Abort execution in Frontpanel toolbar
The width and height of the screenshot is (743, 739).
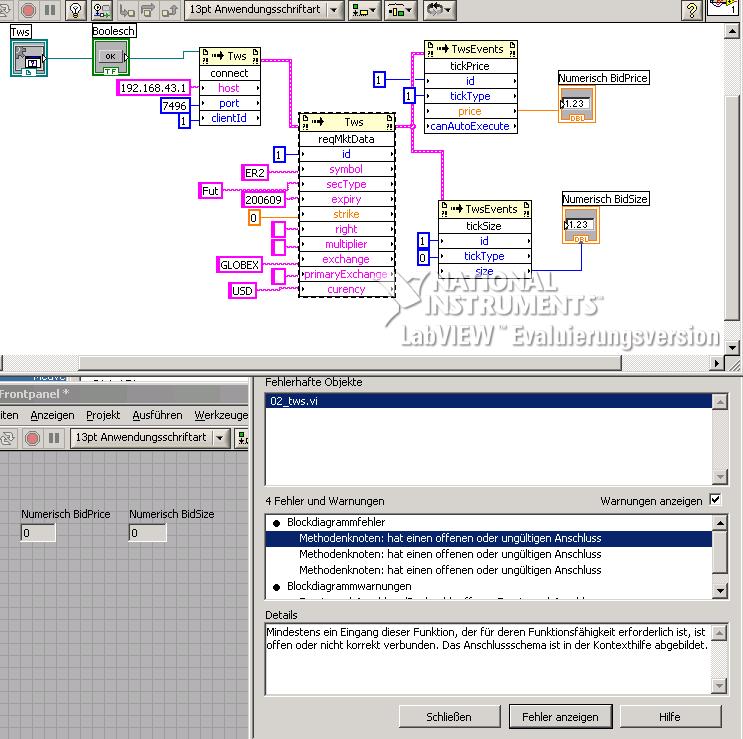32,438
